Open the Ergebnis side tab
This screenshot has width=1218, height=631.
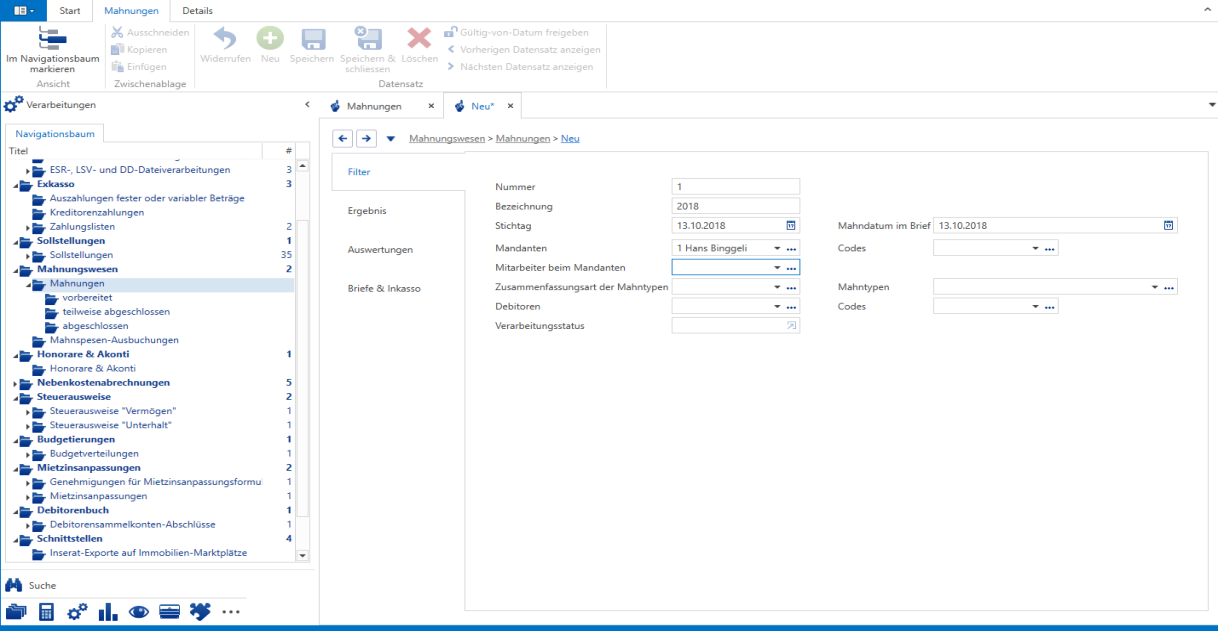click(x=367, y=211)
